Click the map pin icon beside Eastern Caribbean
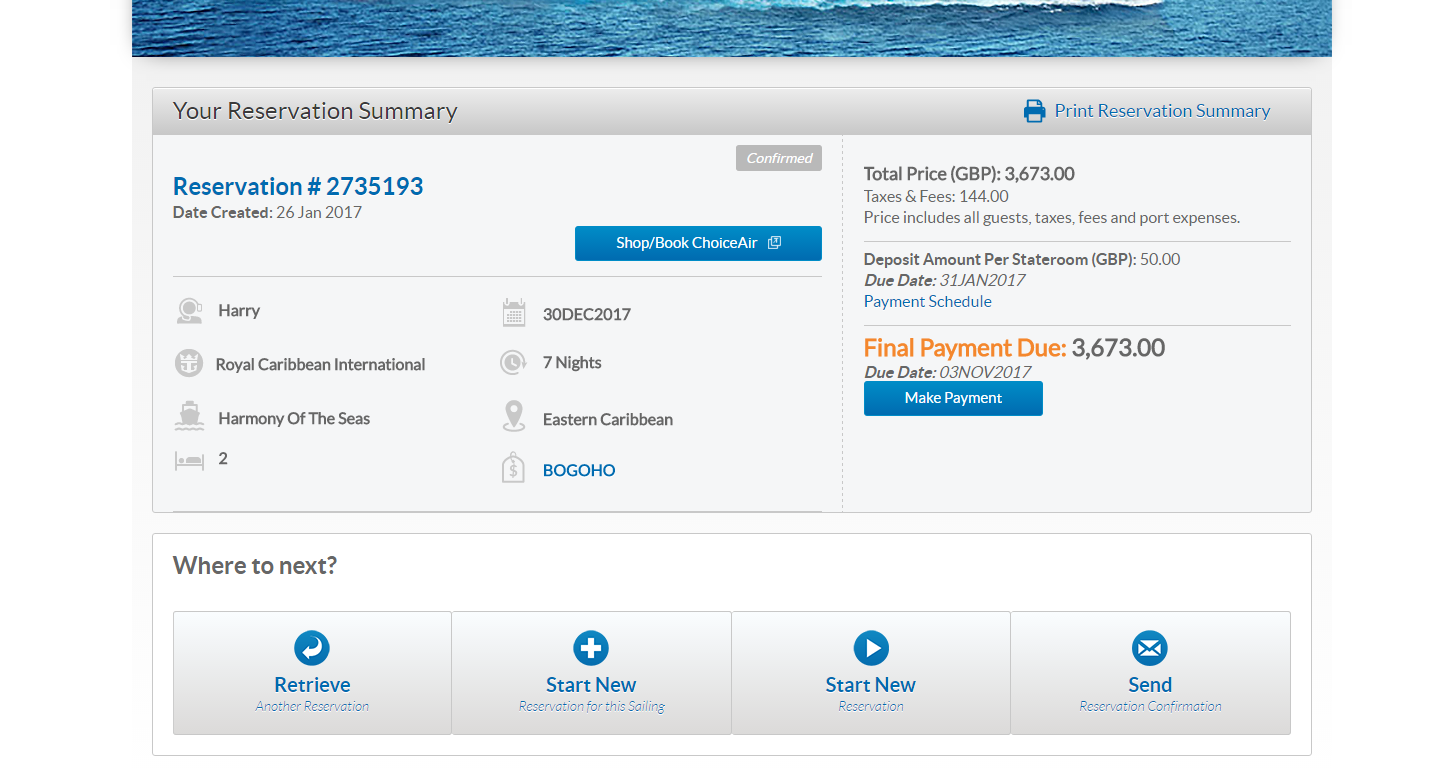This screenshot has height=776, width=1439. (513, 417)
